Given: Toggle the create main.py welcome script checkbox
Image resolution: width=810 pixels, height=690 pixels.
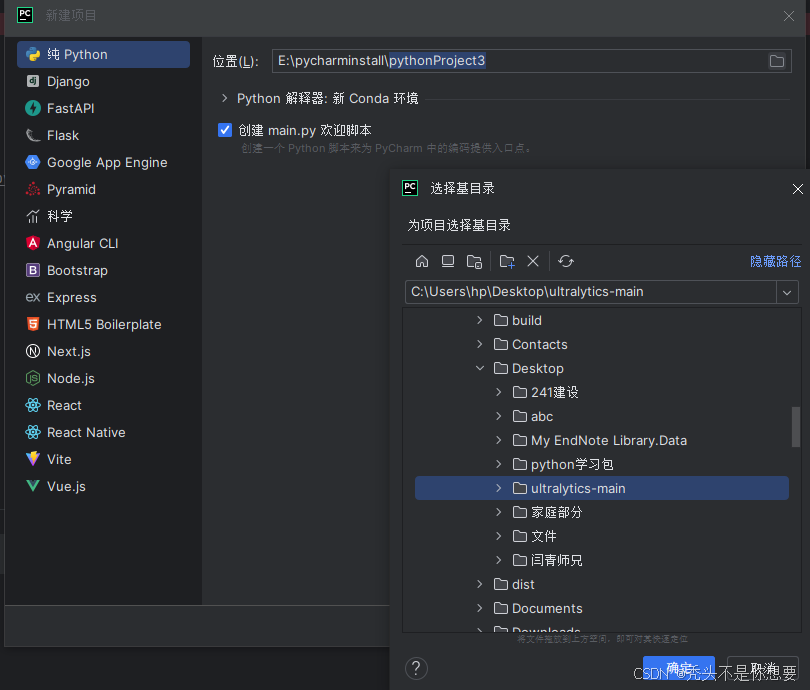Looking at the screenshot, I should coord(225,130).
